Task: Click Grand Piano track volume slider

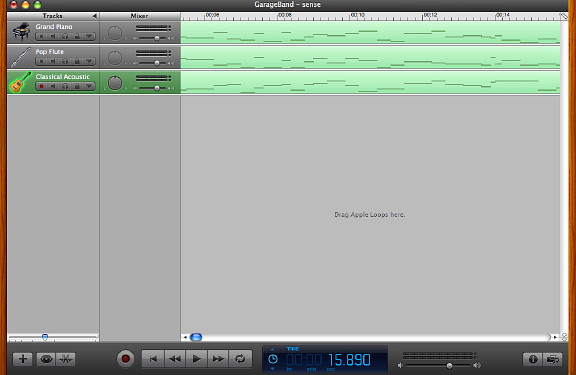Action: (x=157, y=38)
